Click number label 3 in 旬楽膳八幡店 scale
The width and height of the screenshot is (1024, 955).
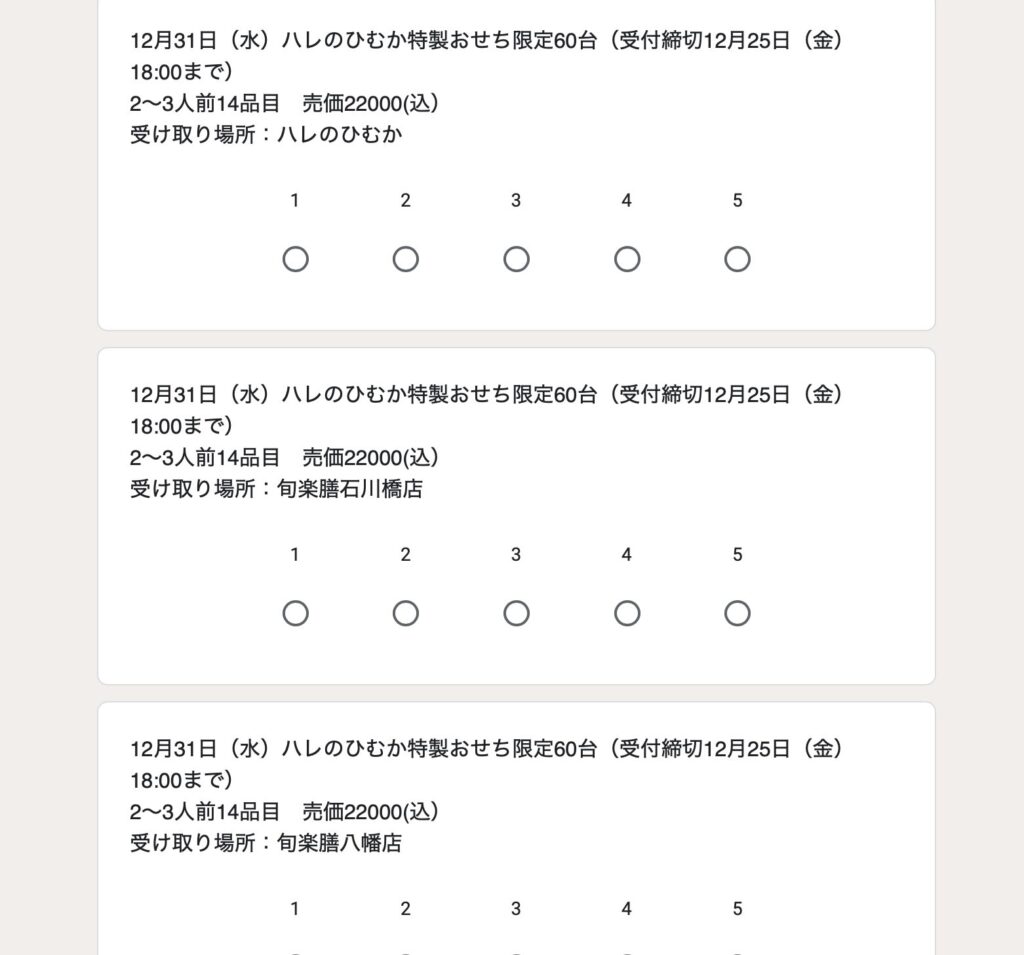point(516,909)
